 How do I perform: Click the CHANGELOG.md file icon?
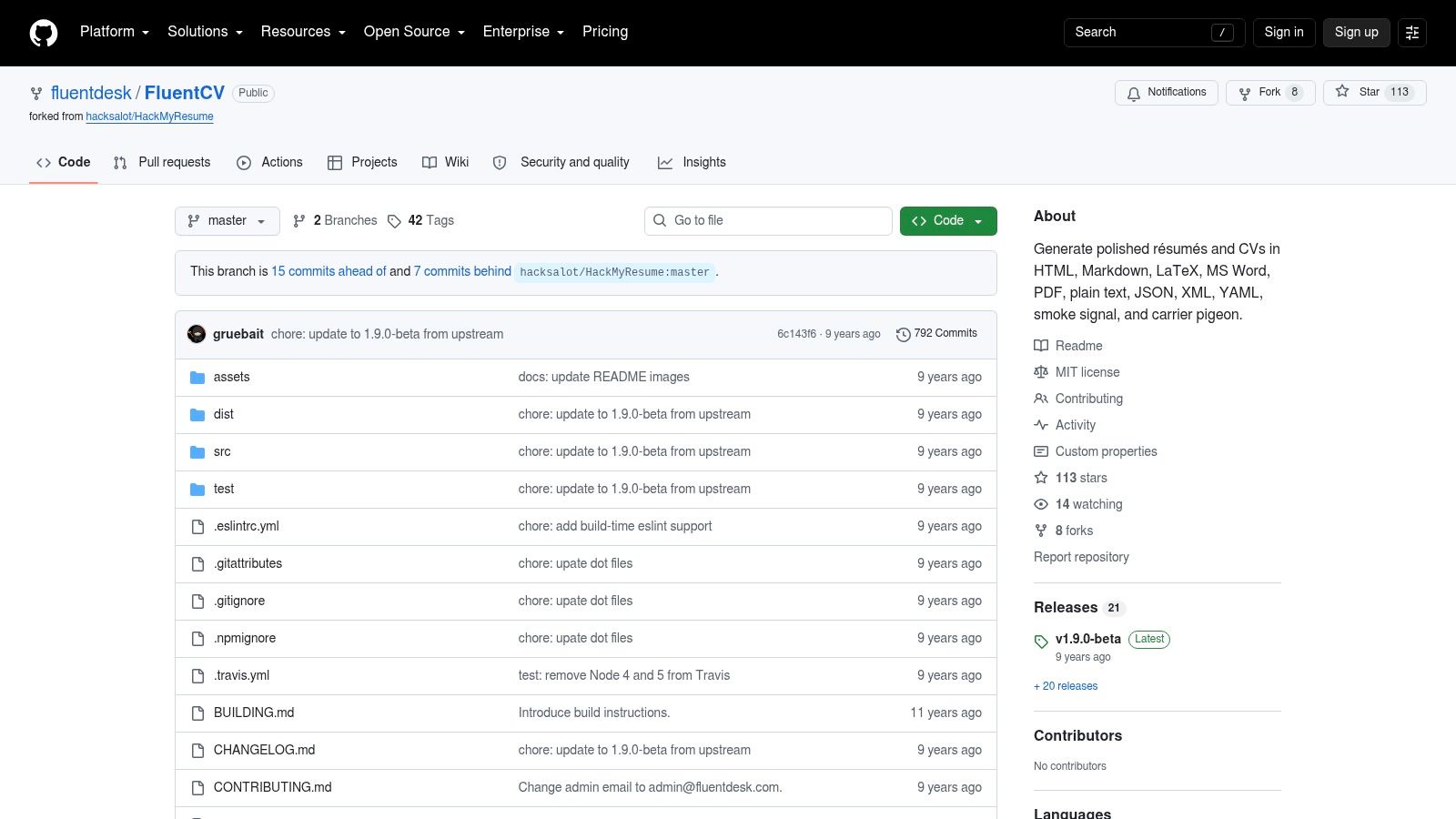point(197,751)
